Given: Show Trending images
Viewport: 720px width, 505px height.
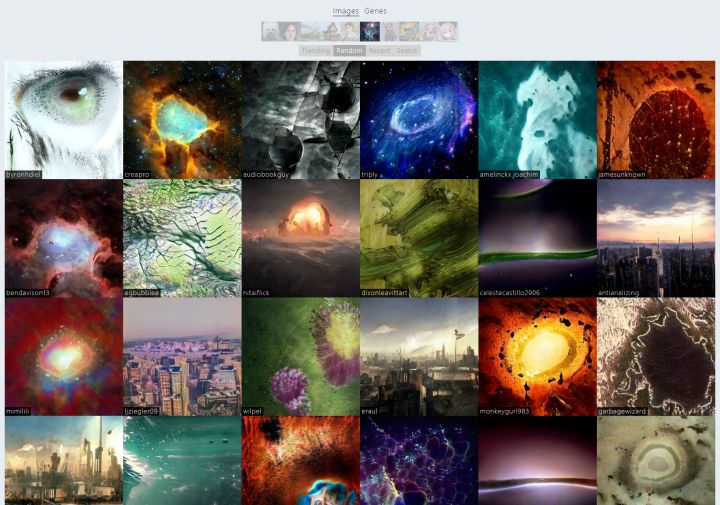Looking at the screenshot, I should [x=316, y=50].
